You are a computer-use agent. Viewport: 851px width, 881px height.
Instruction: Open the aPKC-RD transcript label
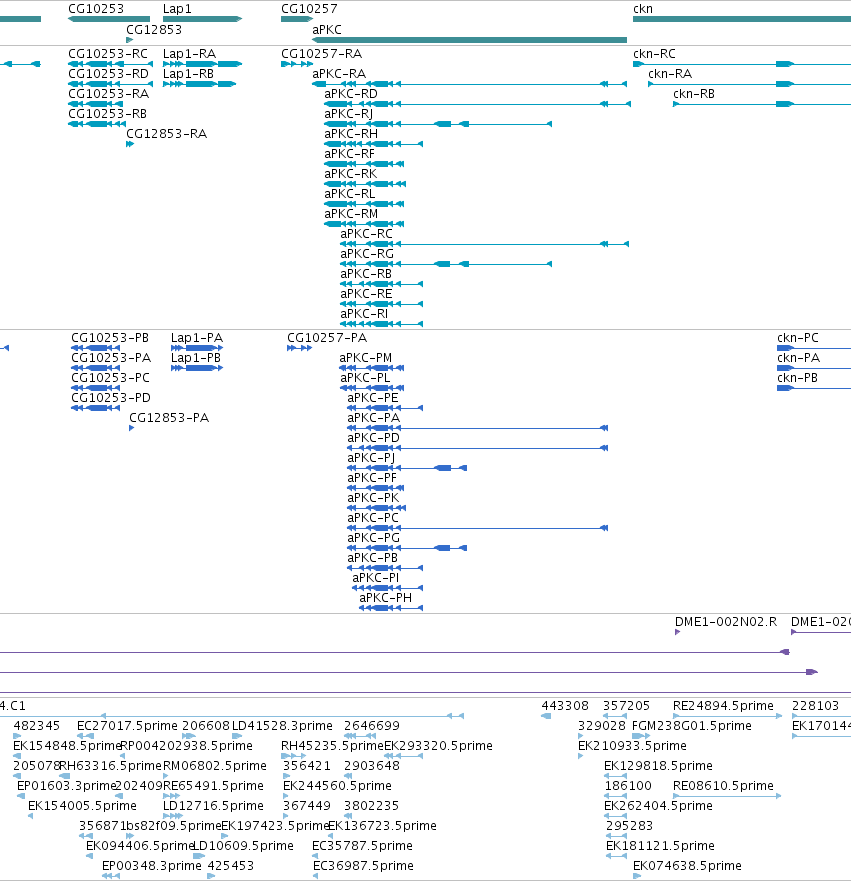tap(351, 94)
